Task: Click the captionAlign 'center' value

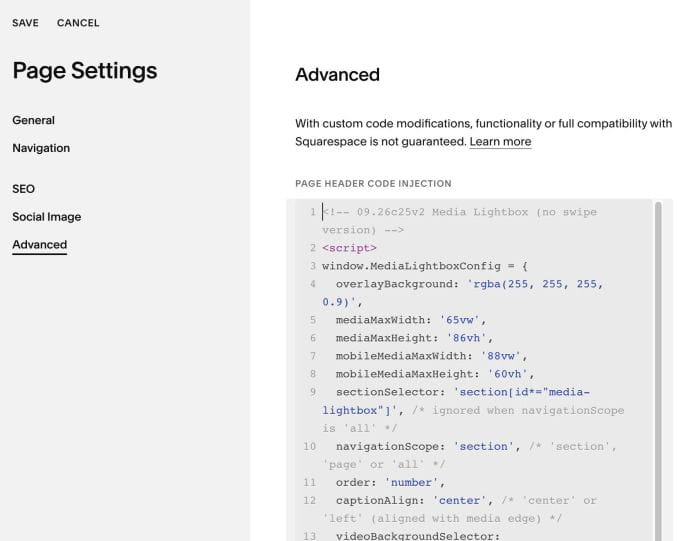Action: click(459, 500)
